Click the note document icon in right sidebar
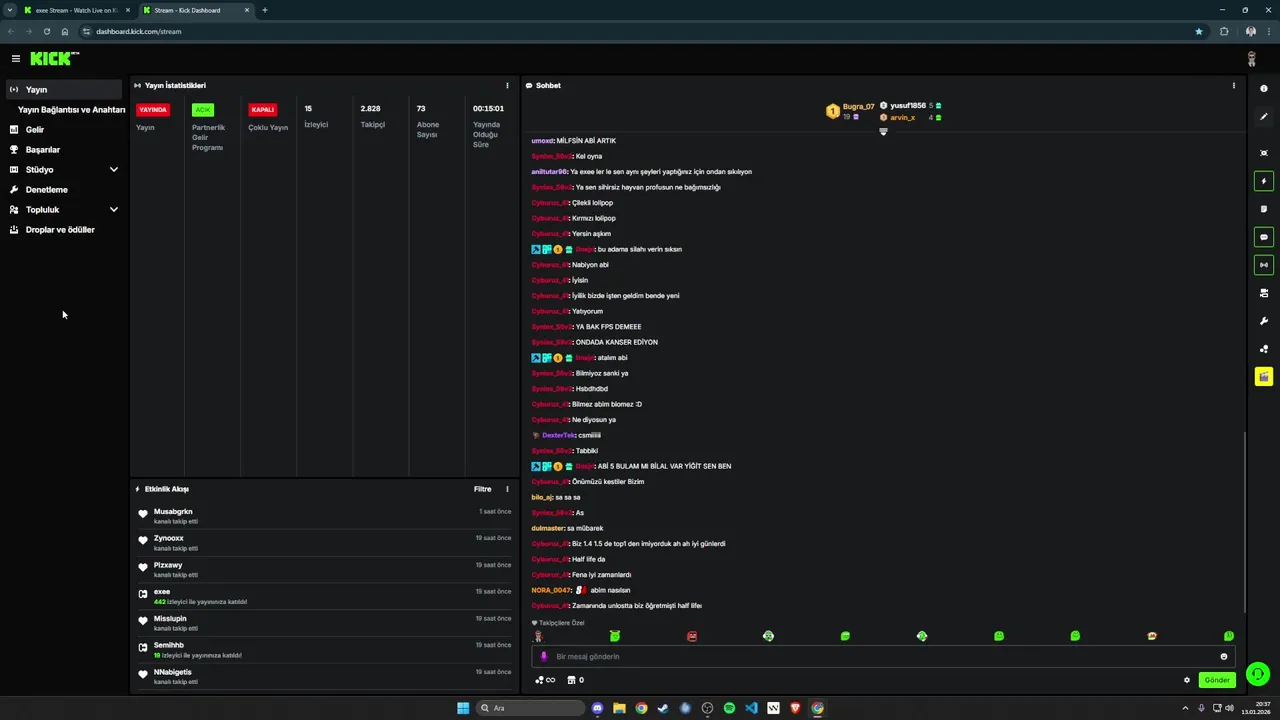 (1264, 209)
